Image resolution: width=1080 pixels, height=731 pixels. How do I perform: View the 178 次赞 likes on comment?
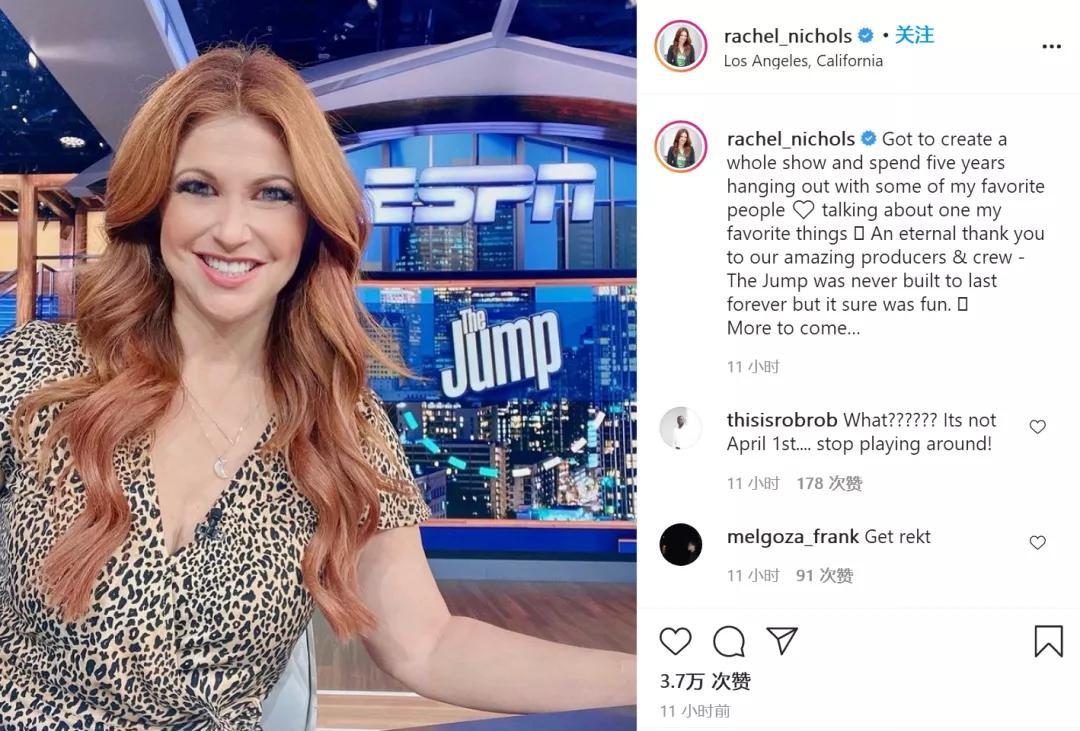[x=829, y=484]
